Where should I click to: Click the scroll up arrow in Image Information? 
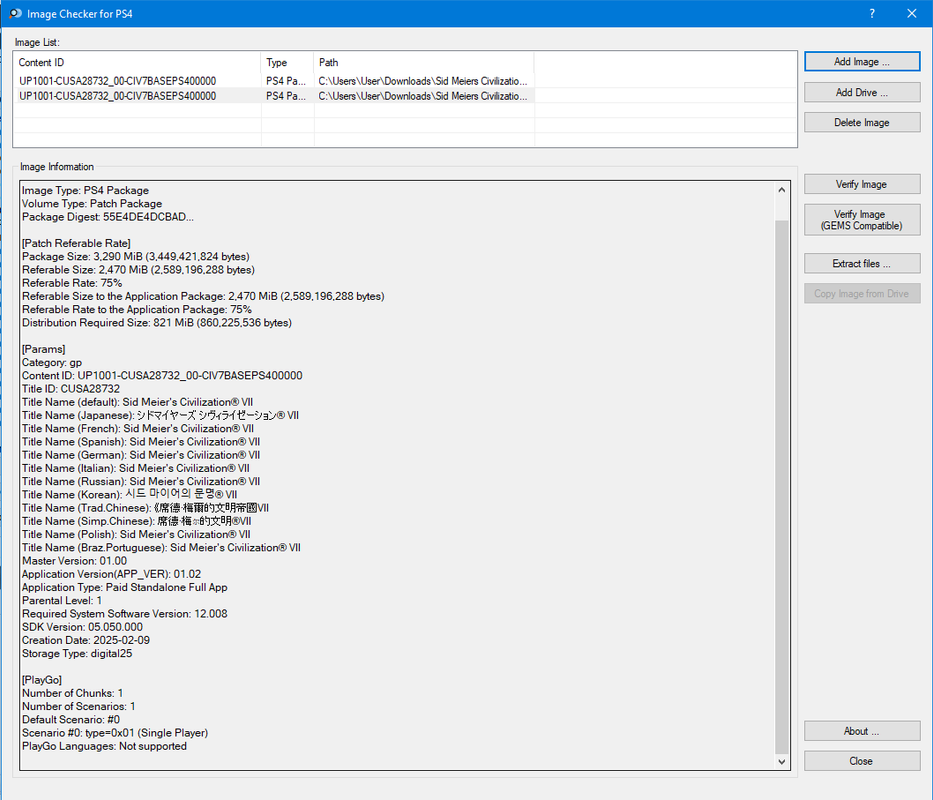(x=782, y=190)
